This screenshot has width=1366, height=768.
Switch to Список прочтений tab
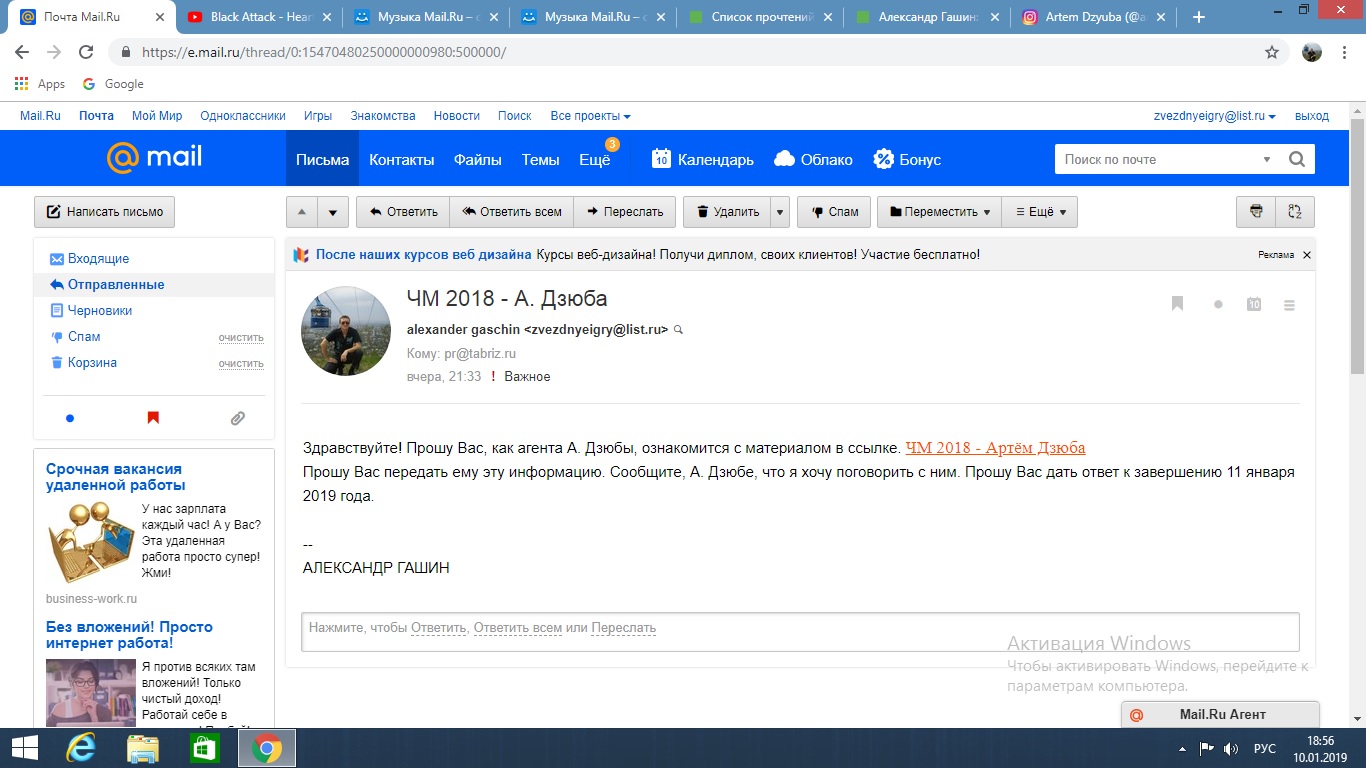pyautogui.click(x=758, y=17)
